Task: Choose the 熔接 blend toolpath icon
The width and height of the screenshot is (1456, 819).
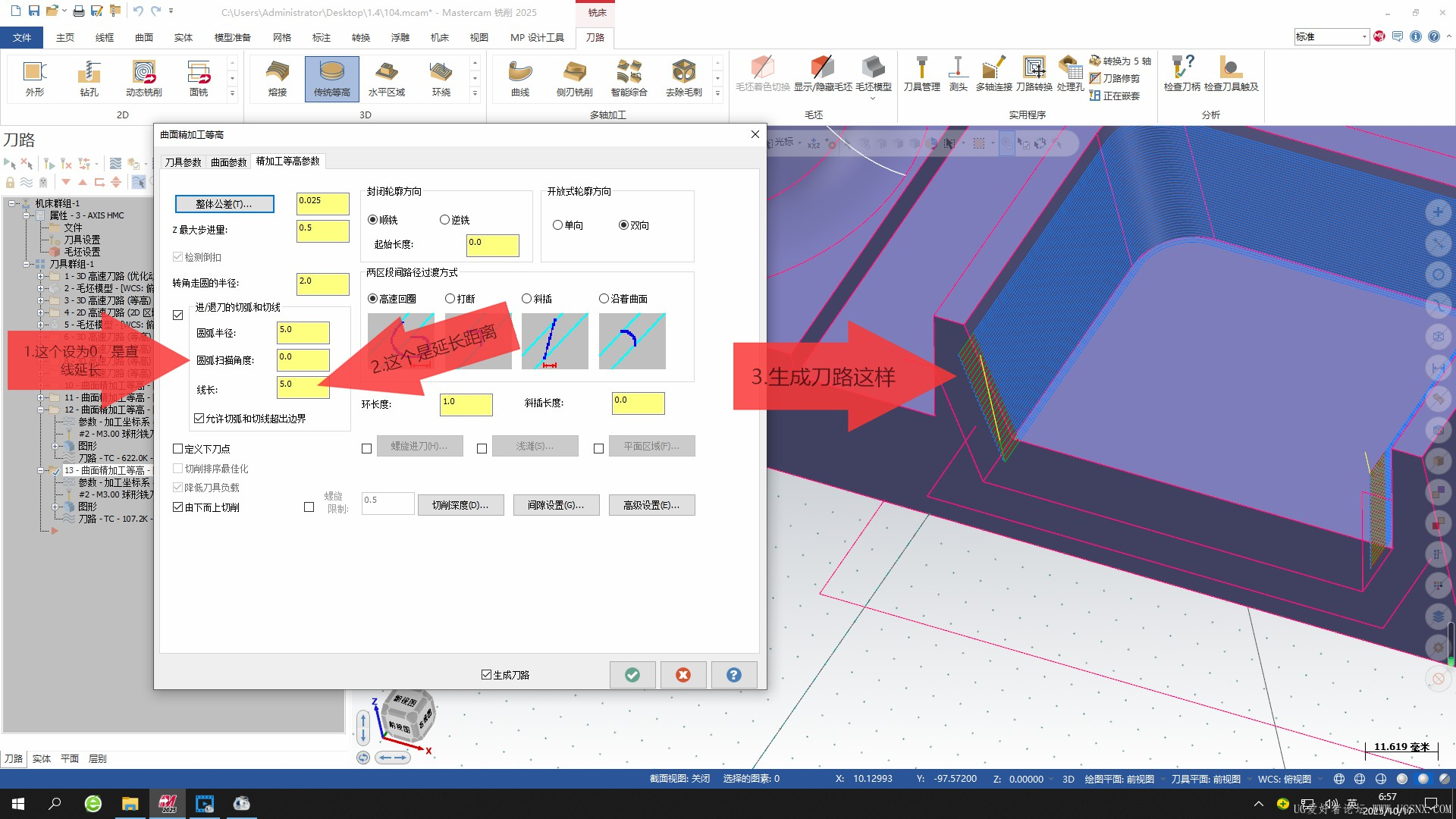Action: pyautogui.click(x=278, y=79)
